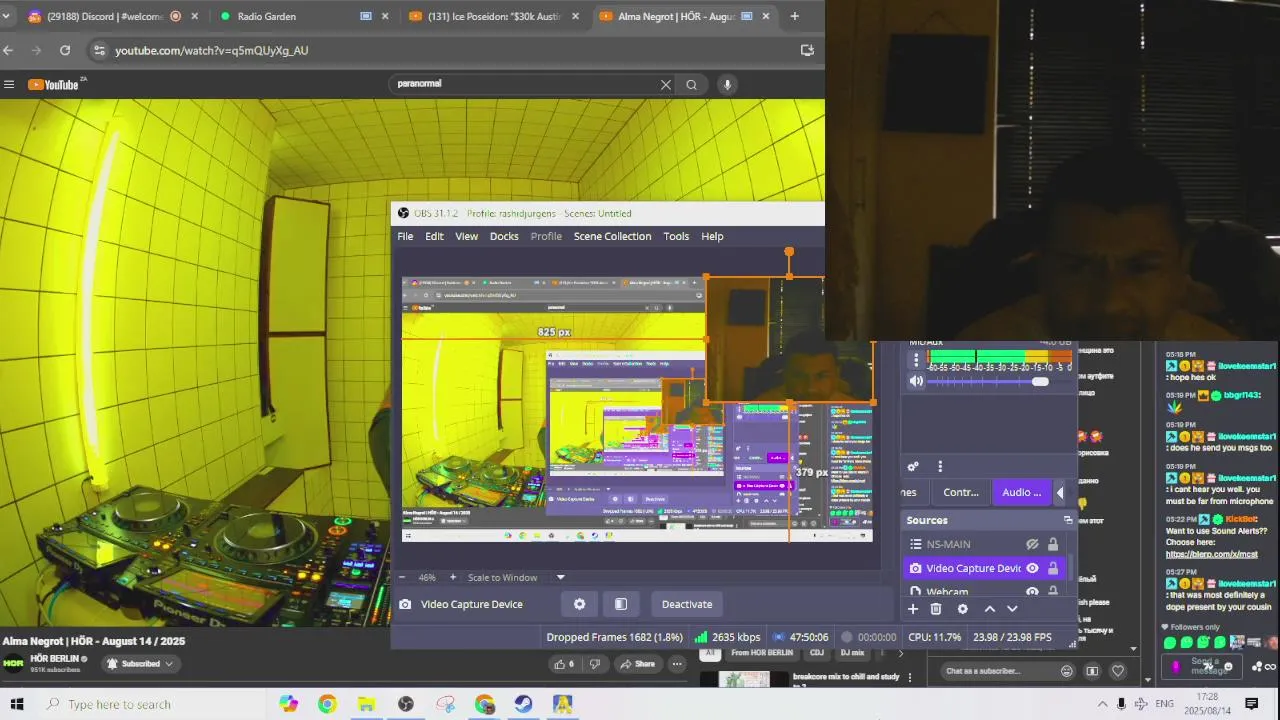Screen dimensions: 1280x720
Task: Go back in browser history
Action: tap(8, 50)
